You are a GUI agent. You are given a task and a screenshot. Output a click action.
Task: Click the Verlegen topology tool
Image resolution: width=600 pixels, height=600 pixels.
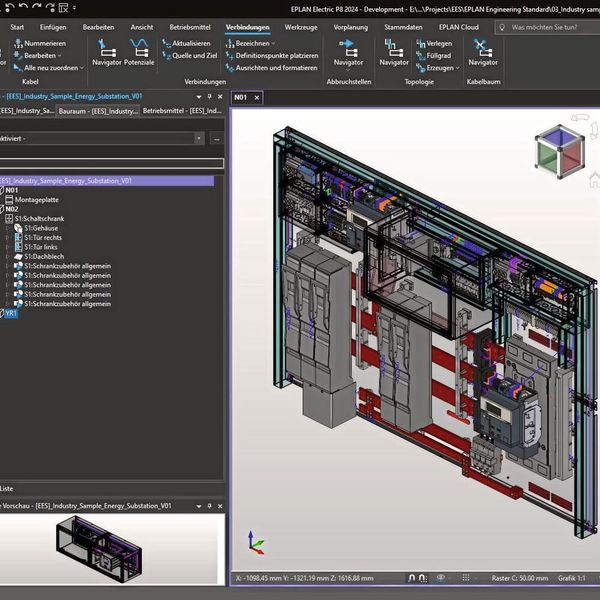pos(434,43)
